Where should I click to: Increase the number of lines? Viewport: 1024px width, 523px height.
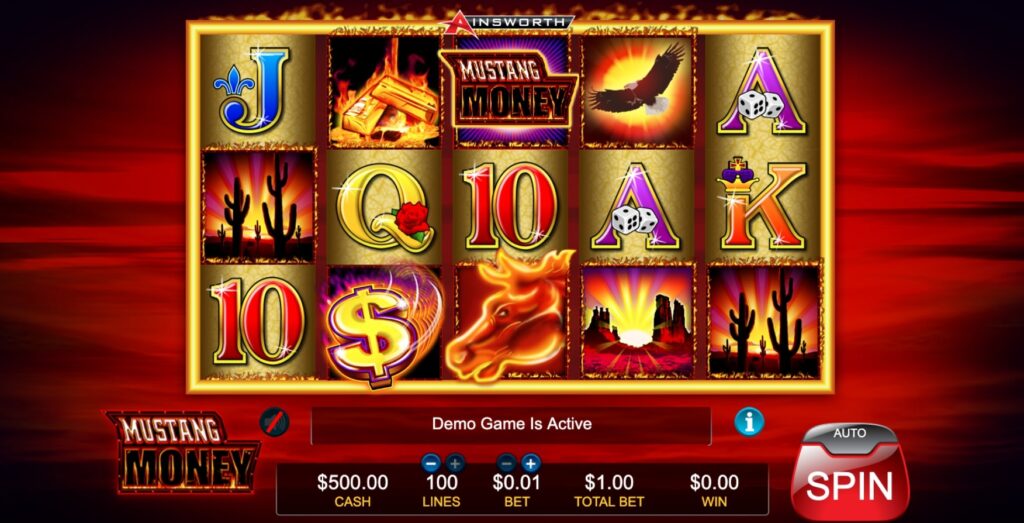[x=455, y=464]
